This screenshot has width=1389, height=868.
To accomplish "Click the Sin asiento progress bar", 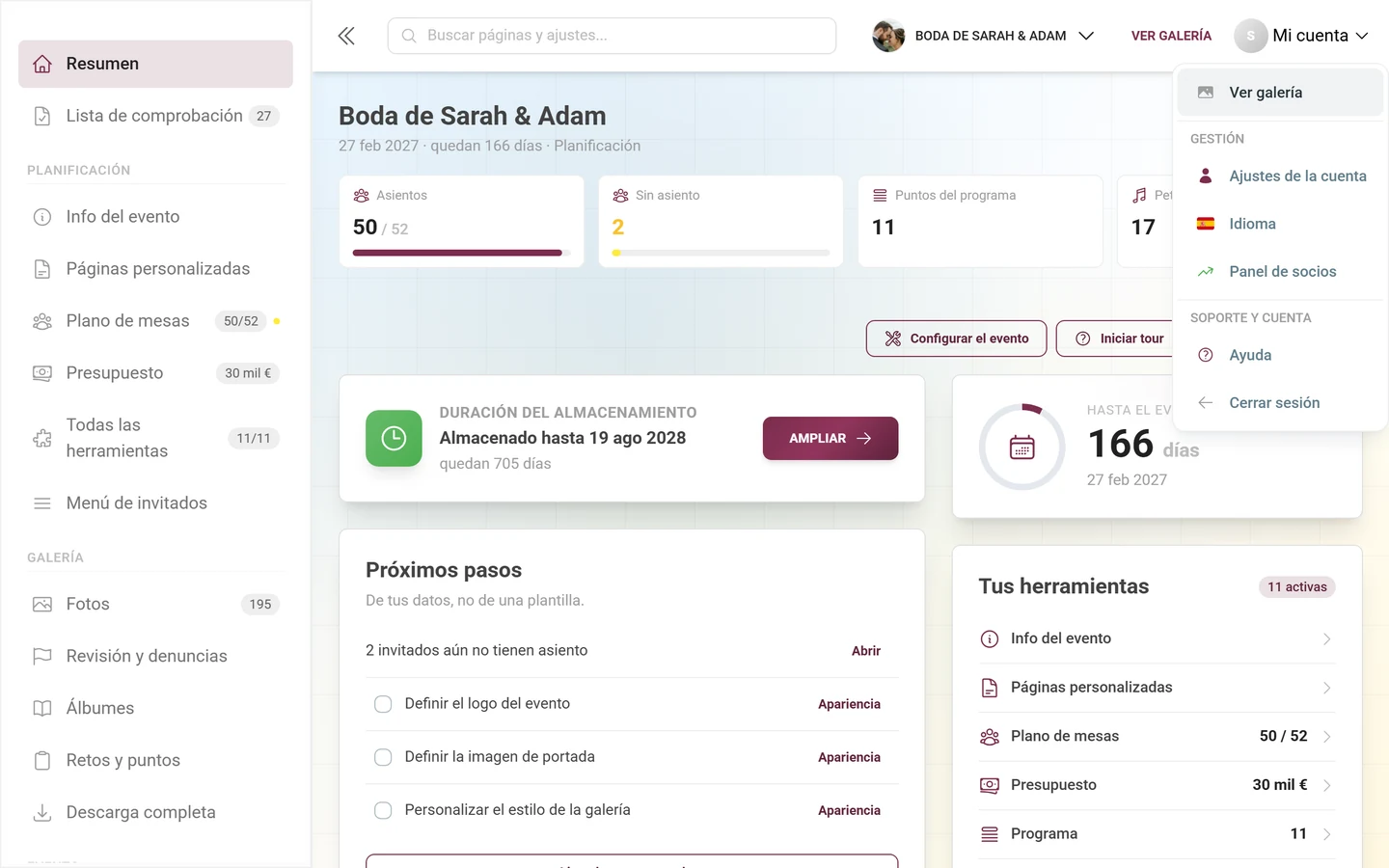I will click(721, 253).
